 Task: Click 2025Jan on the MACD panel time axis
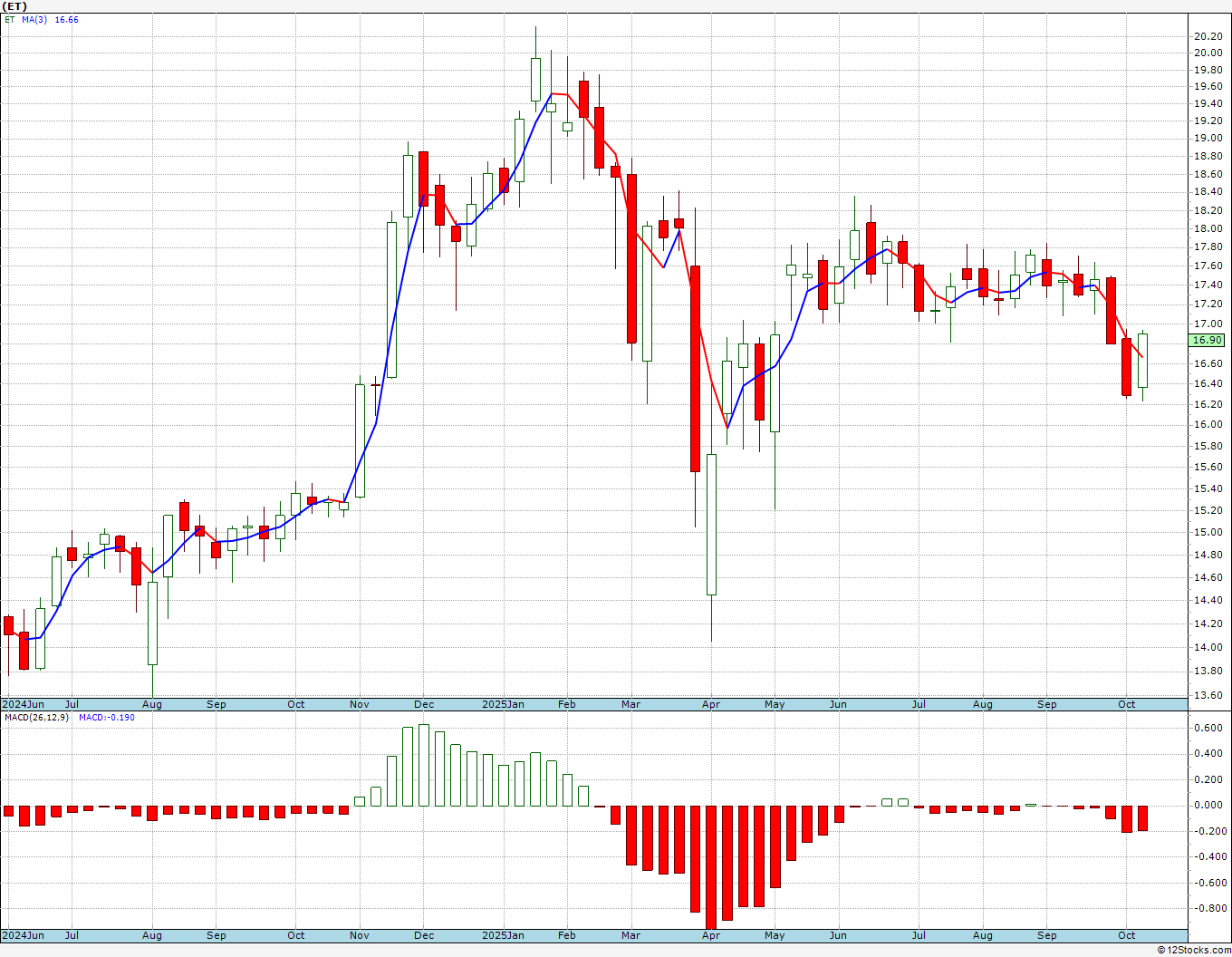503,935
